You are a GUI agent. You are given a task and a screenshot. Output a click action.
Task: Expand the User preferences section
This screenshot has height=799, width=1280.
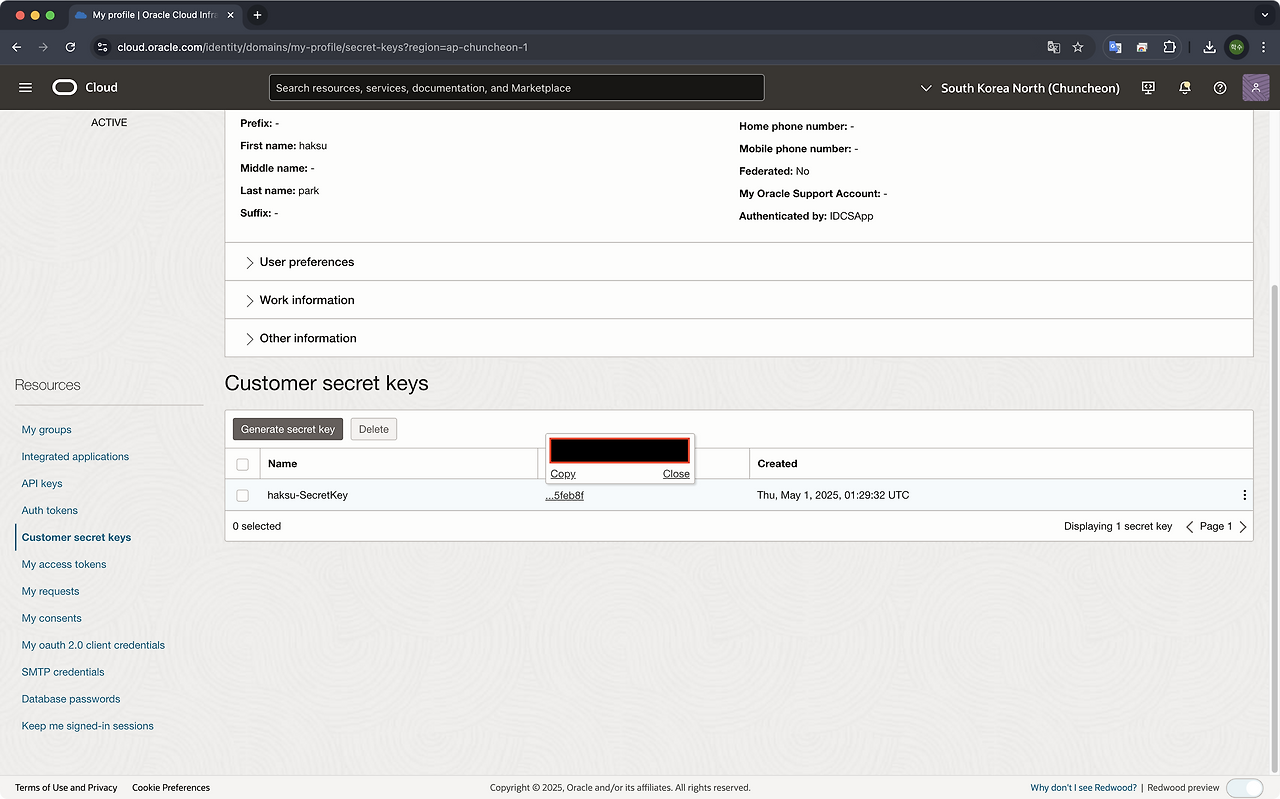coord(306,262)
